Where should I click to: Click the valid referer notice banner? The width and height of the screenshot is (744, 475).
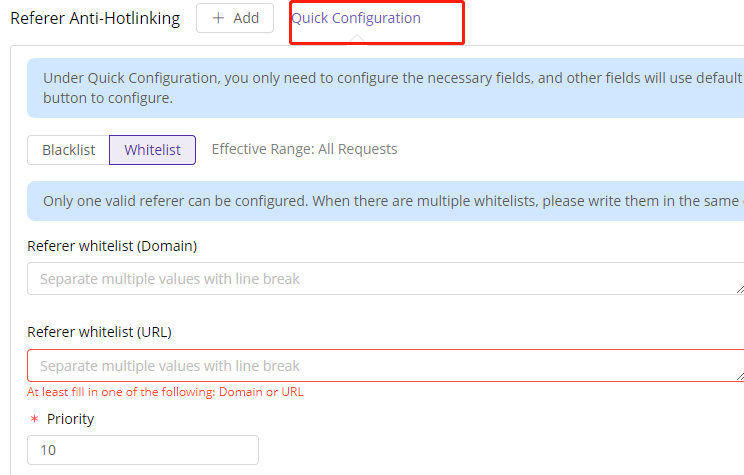click(x=385, y=201)
